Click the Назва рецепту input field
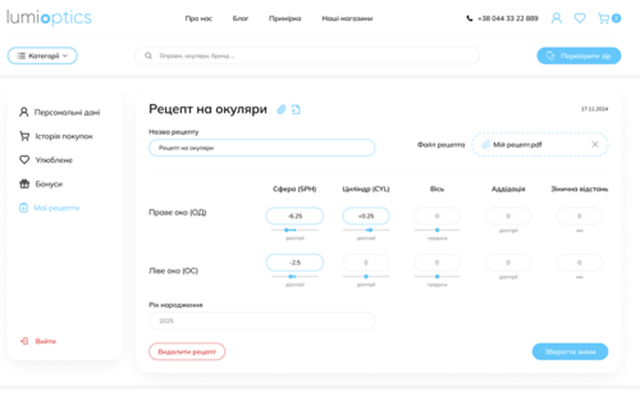This screenshot has height=400, width=640. pyautogui.click(x=262, y=147)
